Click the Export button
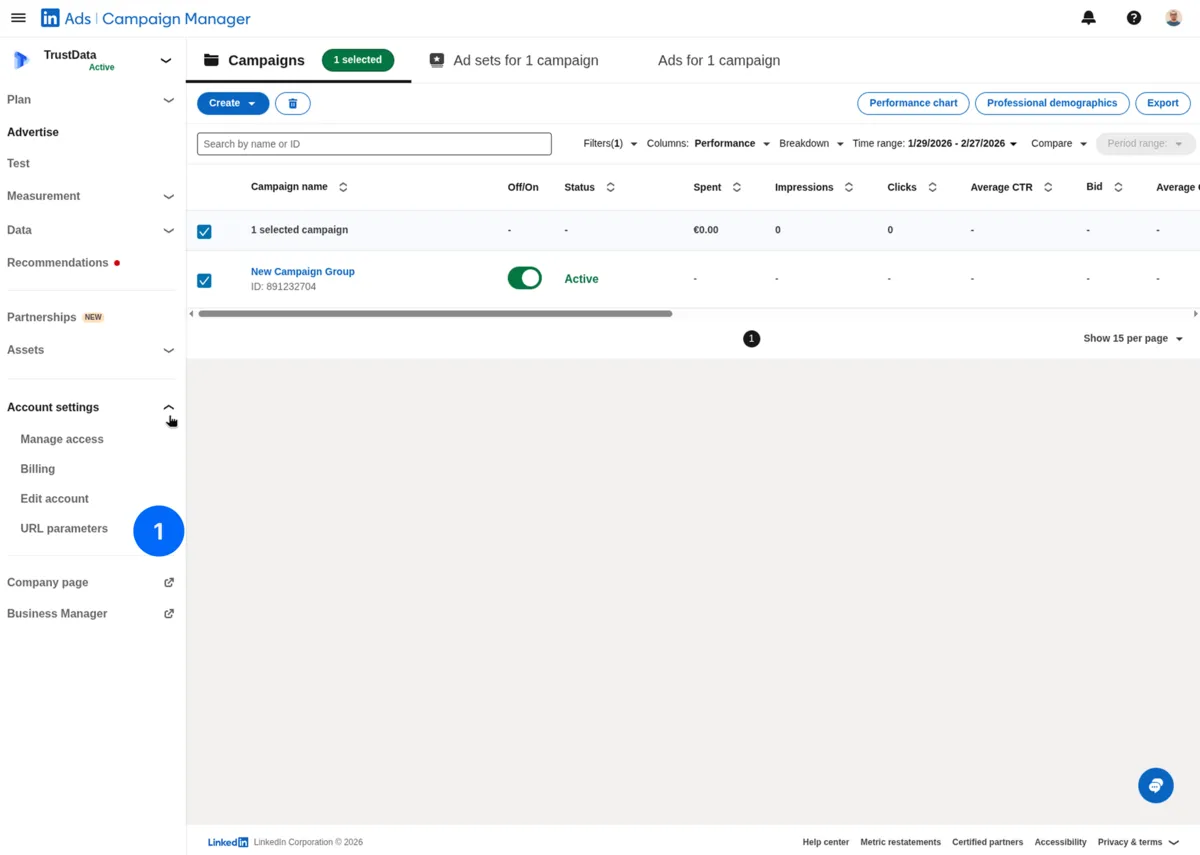The width and height of the screenshot is (1200, 855). pos(1162,103)
